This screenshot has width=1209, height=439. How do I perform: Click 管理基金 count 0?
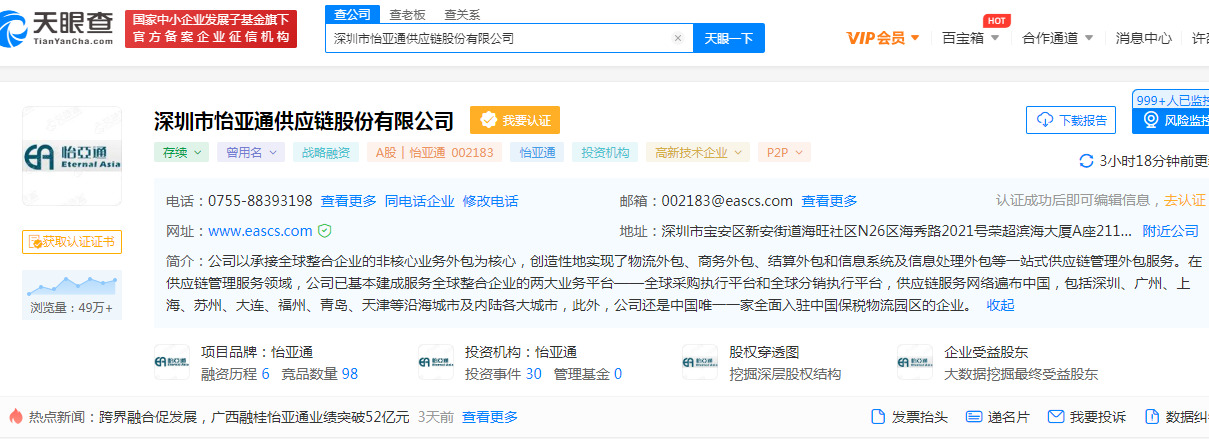(618, 374)
